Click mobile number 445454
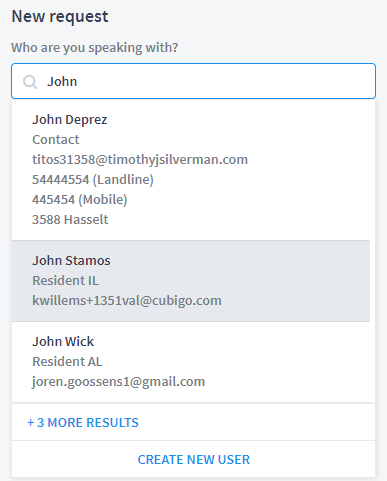 pyautogui.click(x=80, y=200)
